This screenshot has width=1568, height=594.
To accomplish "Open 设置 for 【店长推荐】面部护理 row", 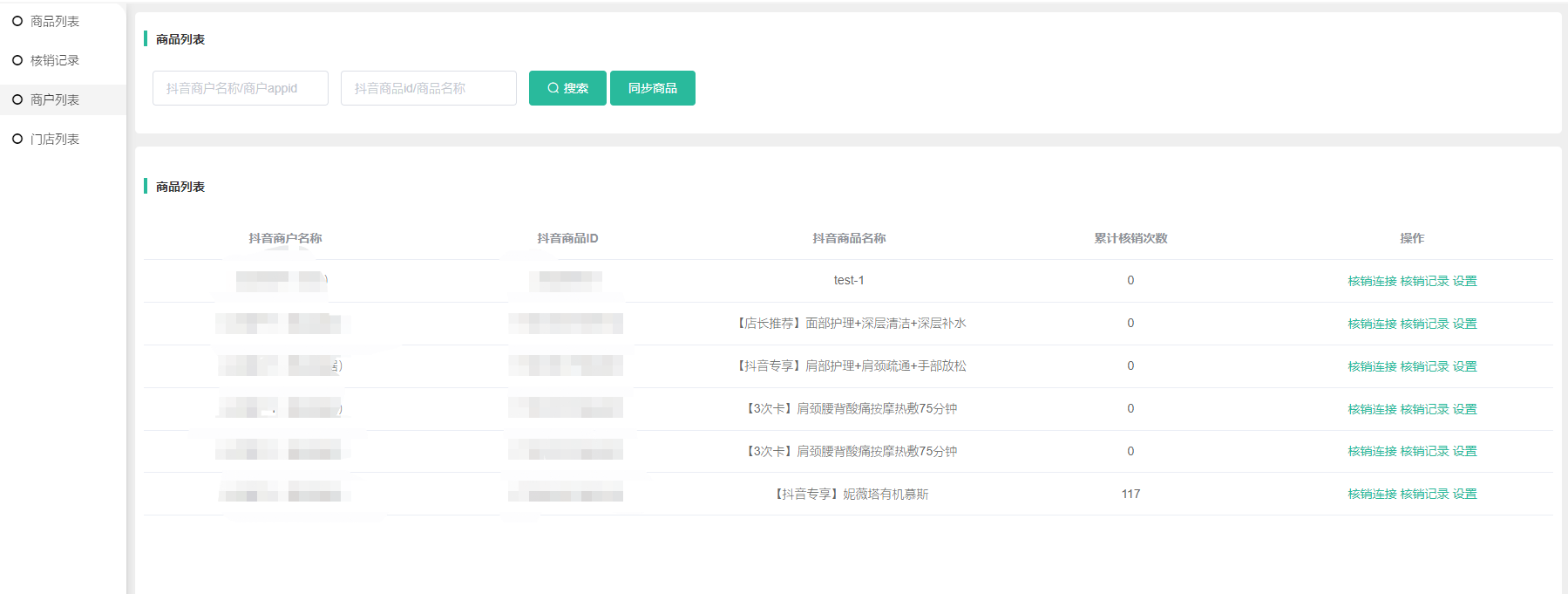I will pos(1464,324).
